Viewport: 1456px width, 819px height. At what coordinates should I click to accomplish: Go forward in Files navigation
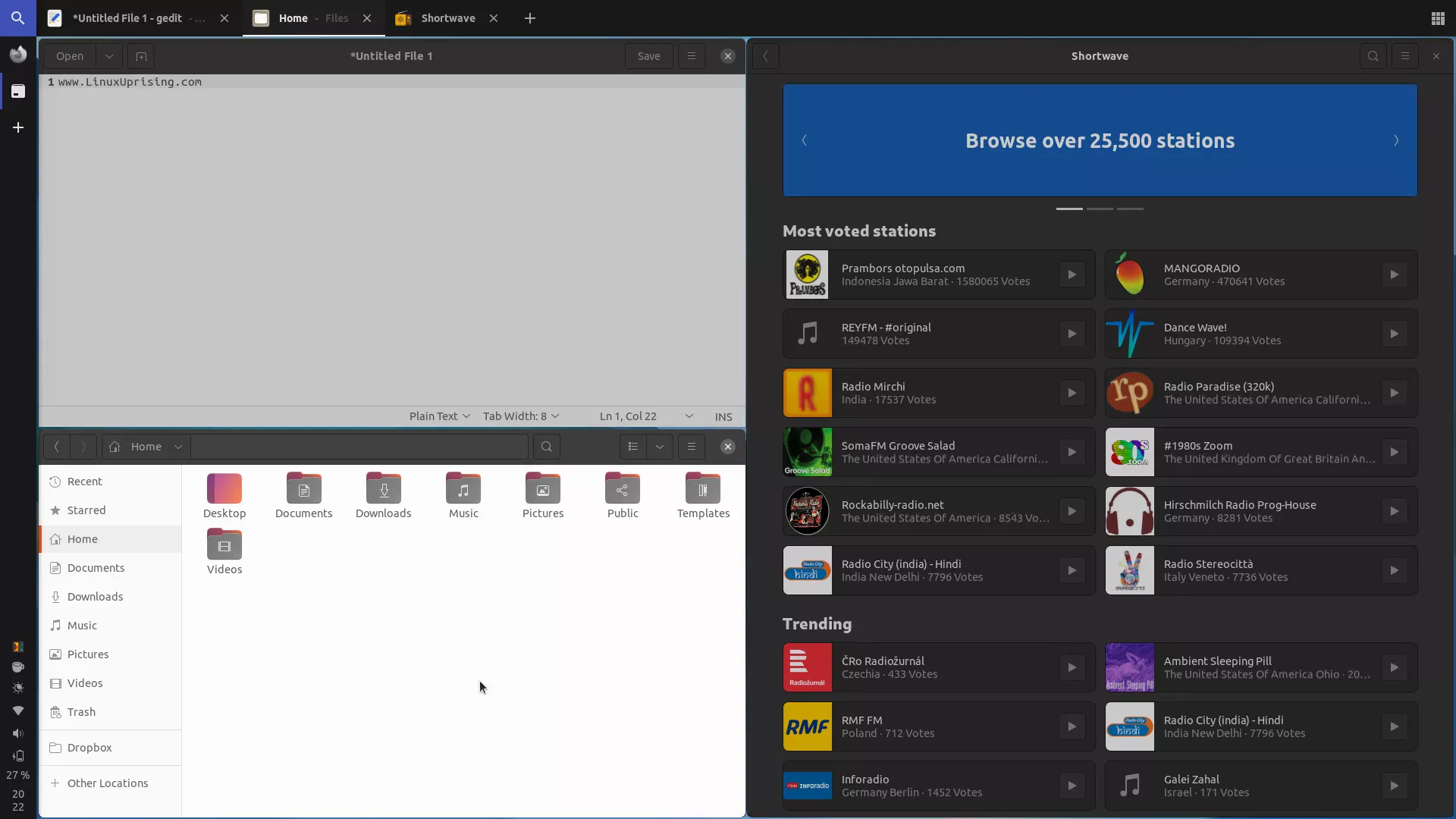pyautogui.click(x=83, y=447)
